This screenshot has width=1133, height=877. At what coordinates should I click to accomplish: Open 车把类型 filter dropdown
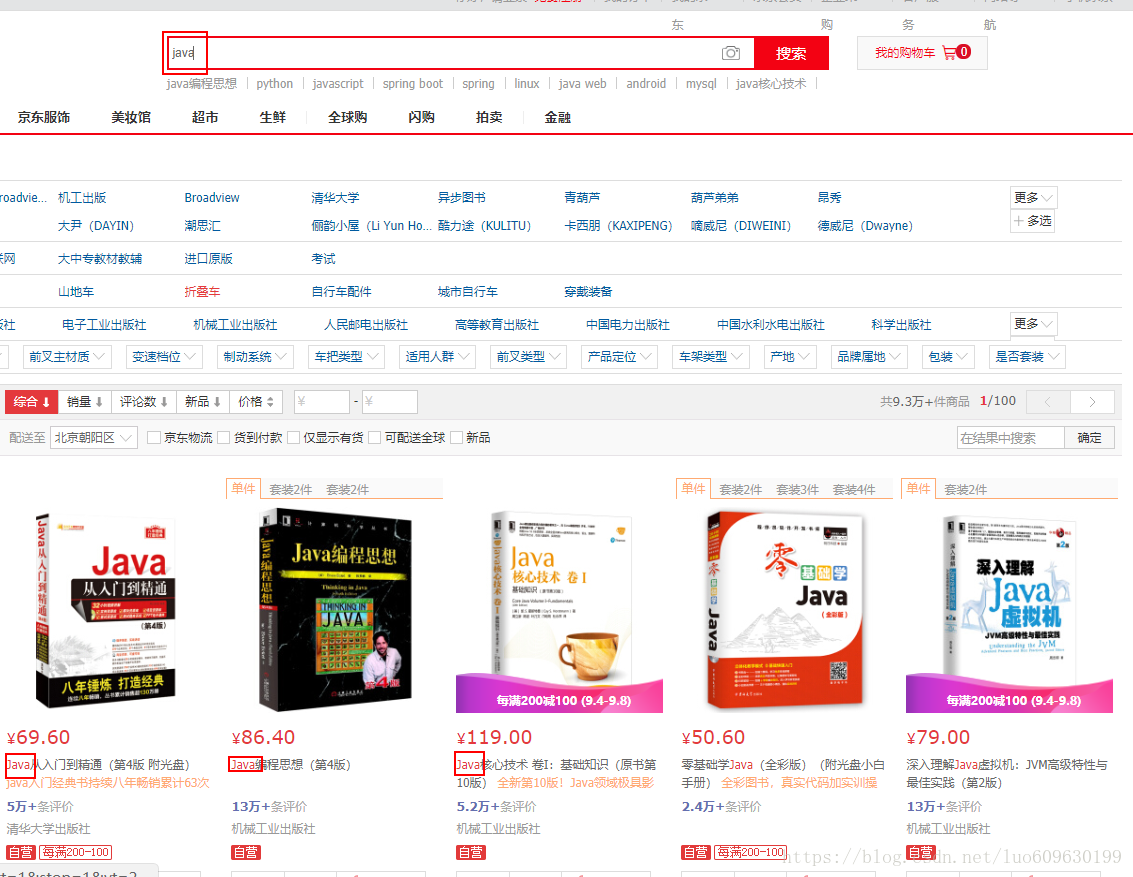[x=346, y=357]
